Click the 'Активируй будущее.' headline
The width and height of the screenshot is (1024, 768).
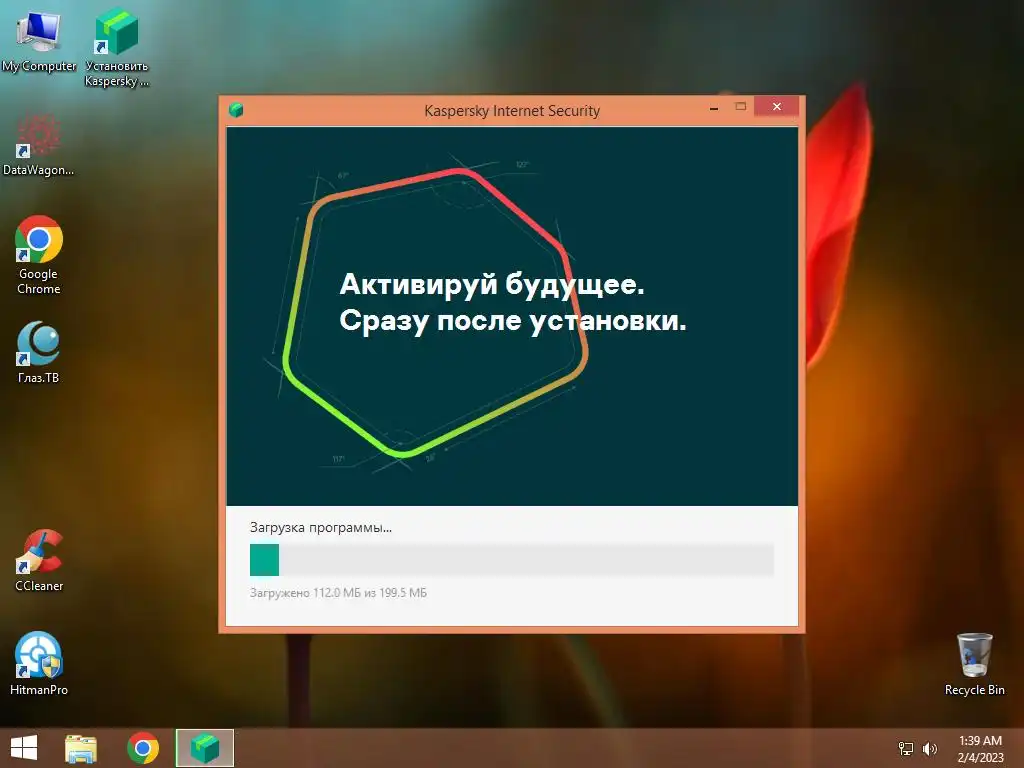coord(492,285)
